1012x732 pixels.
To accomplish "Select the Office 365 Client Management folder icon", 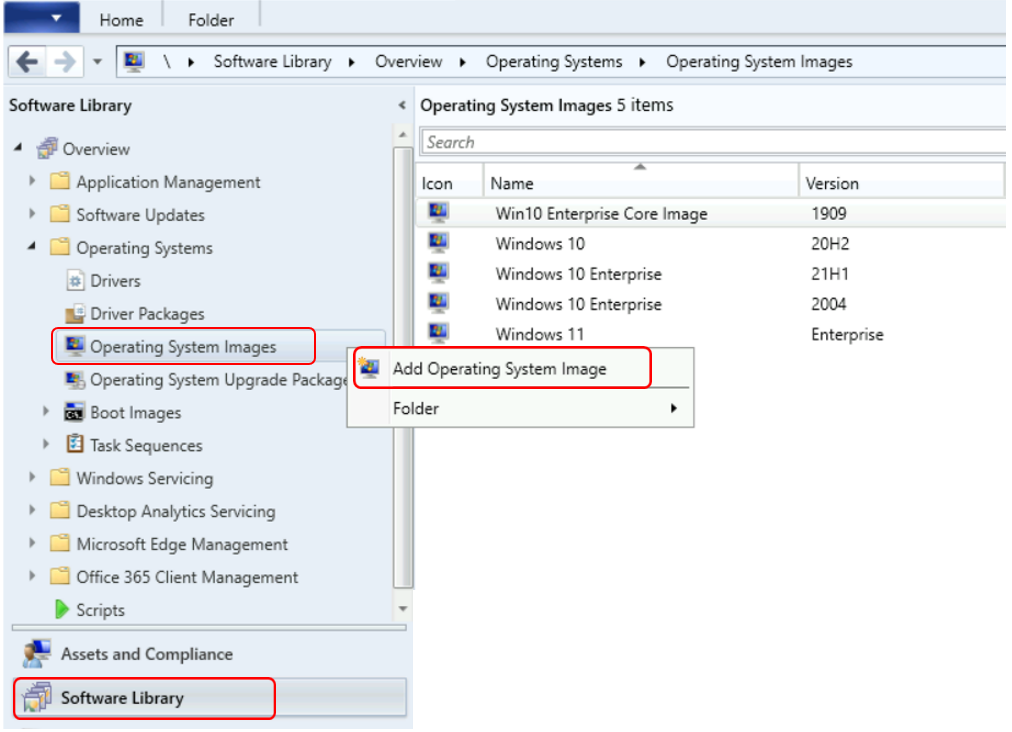I will [59, 576].
